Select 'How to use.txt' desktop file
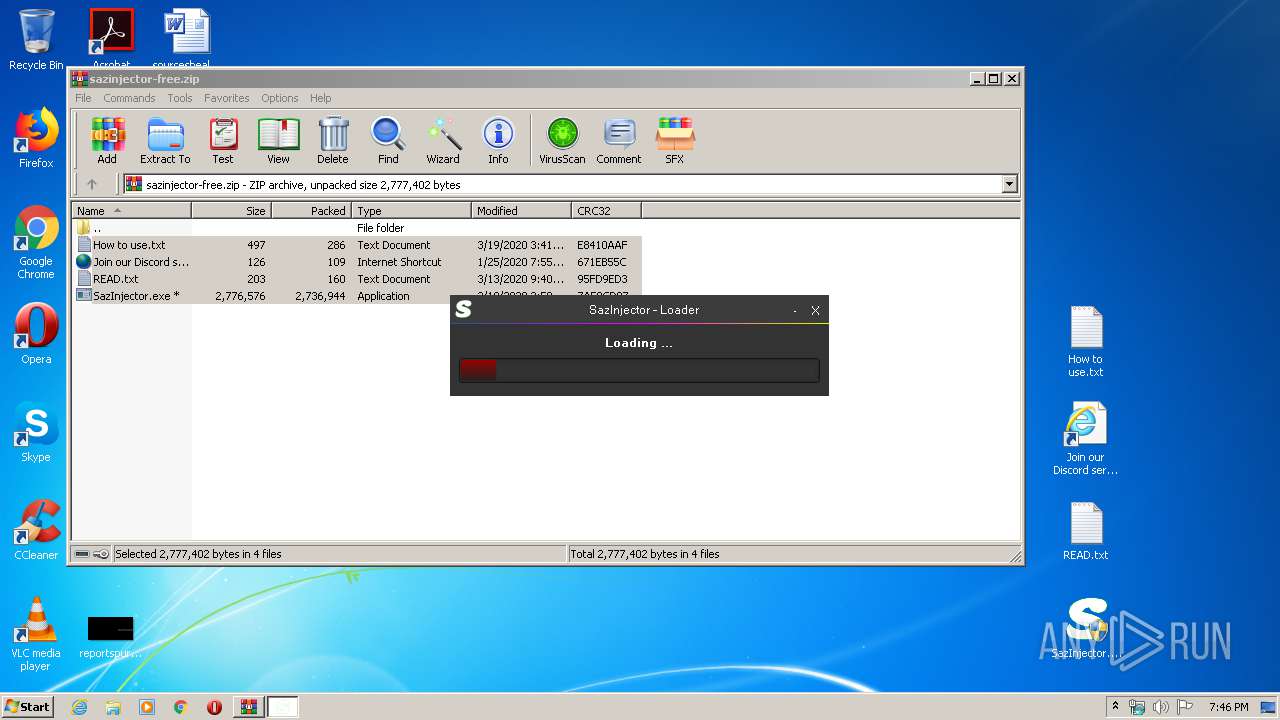Viewport: 1280px width, 720px height. pyautogui.click(x=1085, y=342)
